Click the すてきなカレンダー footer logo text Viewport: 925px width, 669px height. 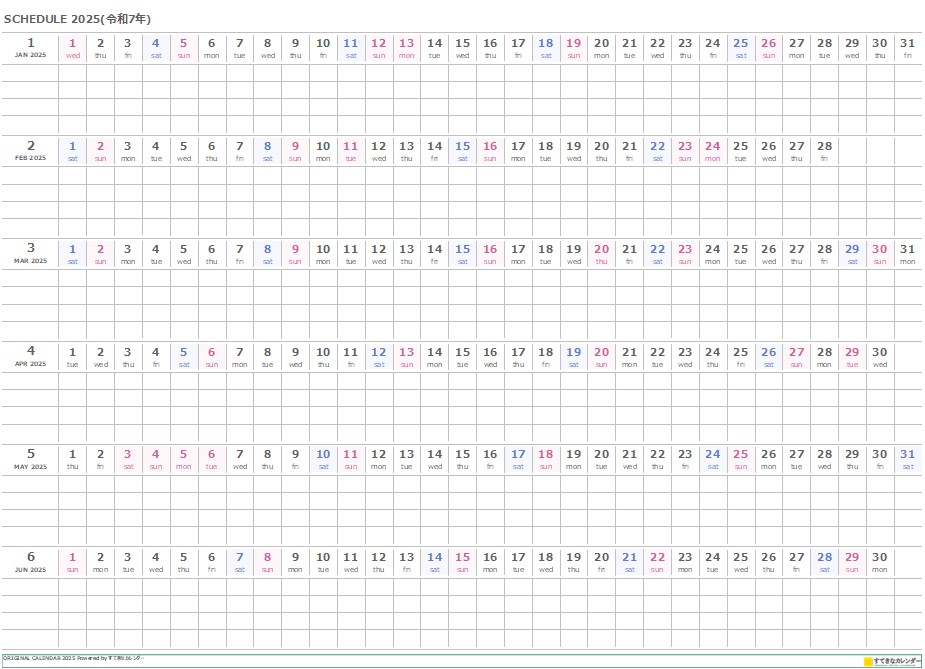[896, 661]
